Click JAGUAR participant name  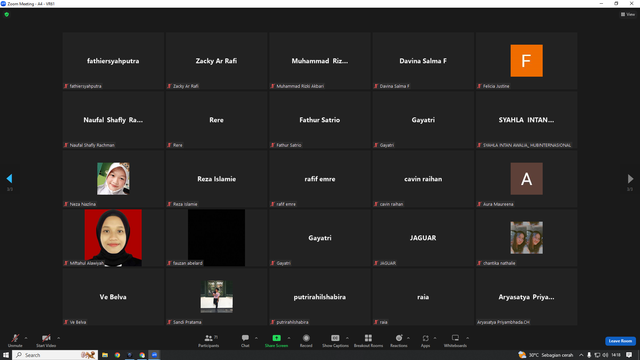point(423,238)
